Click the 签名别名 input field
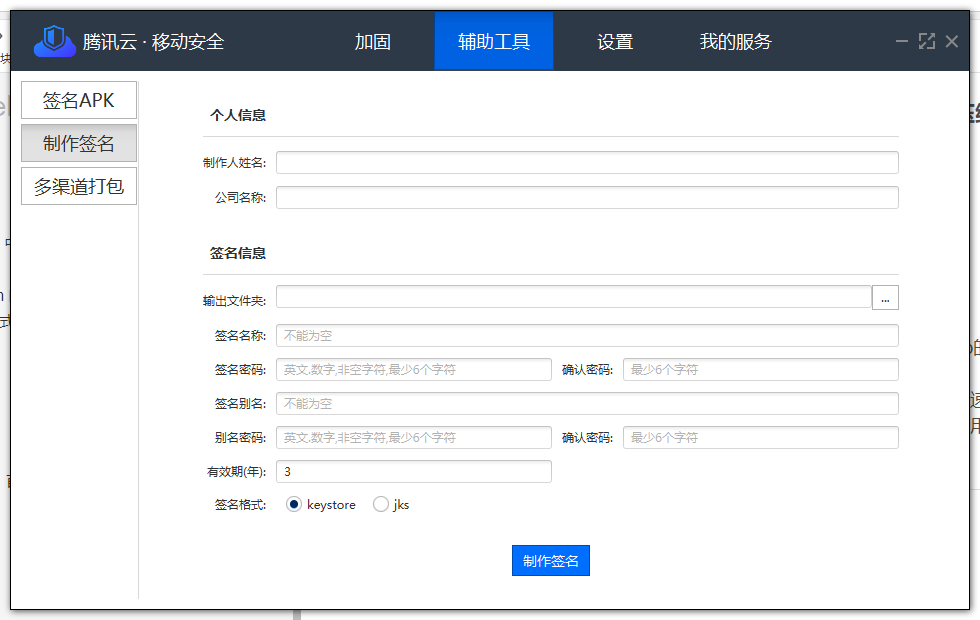Viewport: 980px width, 620px height. (x=588, y=404)
